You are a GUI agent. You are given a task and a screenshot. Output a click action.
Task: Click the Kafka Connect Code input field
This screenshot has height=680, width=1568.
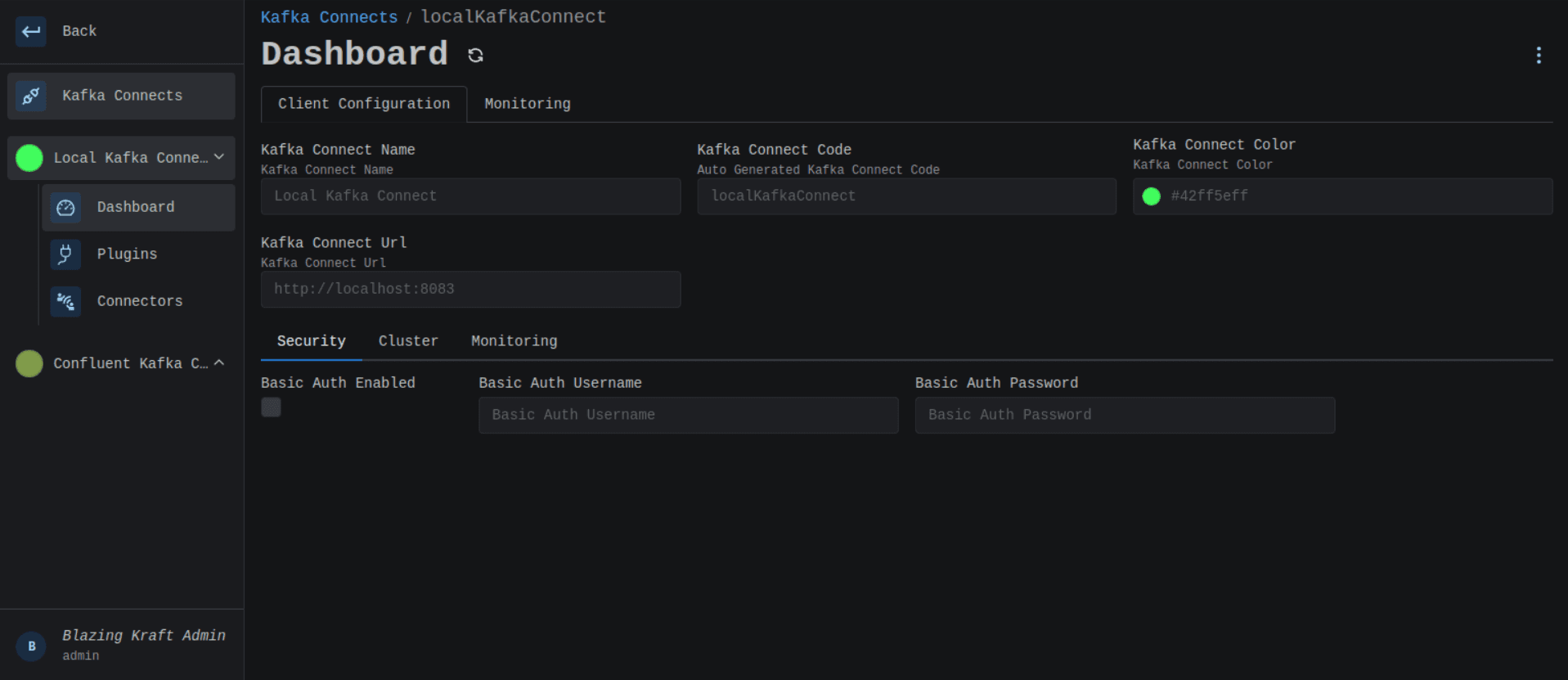point(906,196)
